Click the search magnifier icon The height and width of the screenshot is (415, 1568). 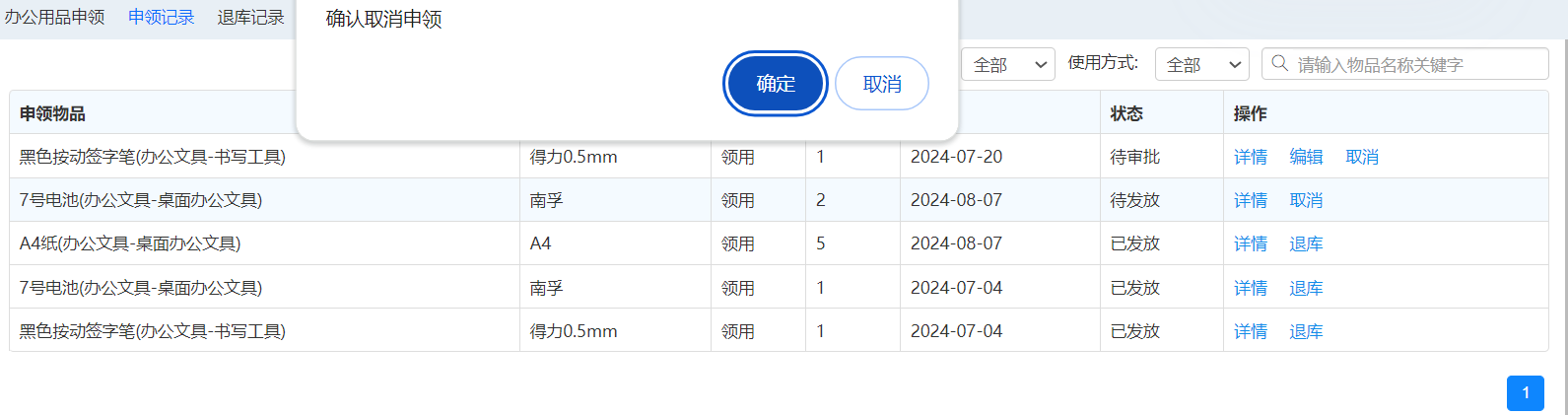click(1280, 64)
